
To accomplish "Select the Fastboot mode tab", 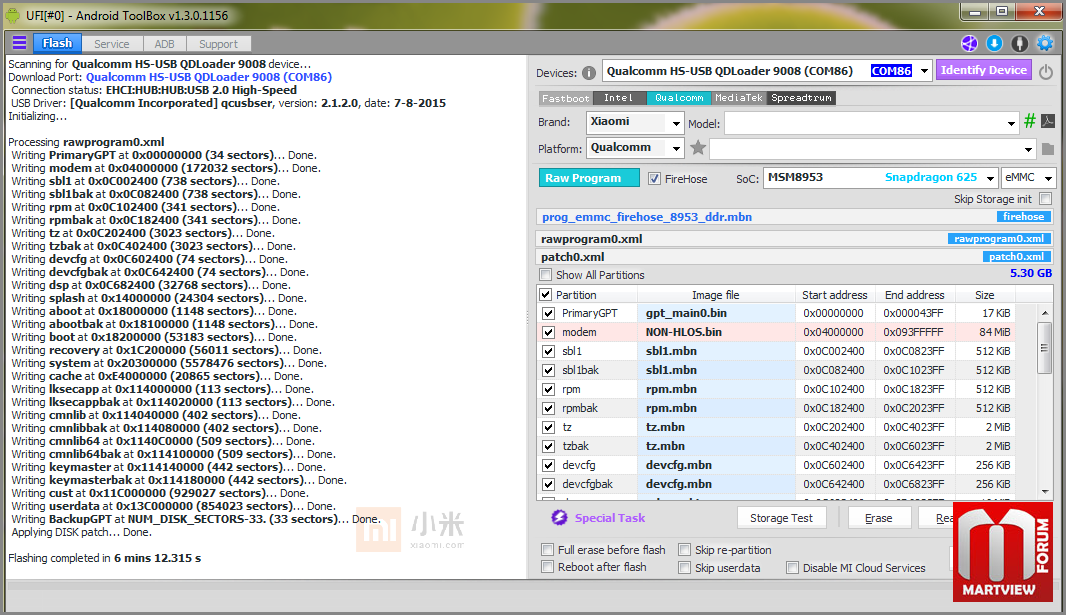I will coord(566,99).
